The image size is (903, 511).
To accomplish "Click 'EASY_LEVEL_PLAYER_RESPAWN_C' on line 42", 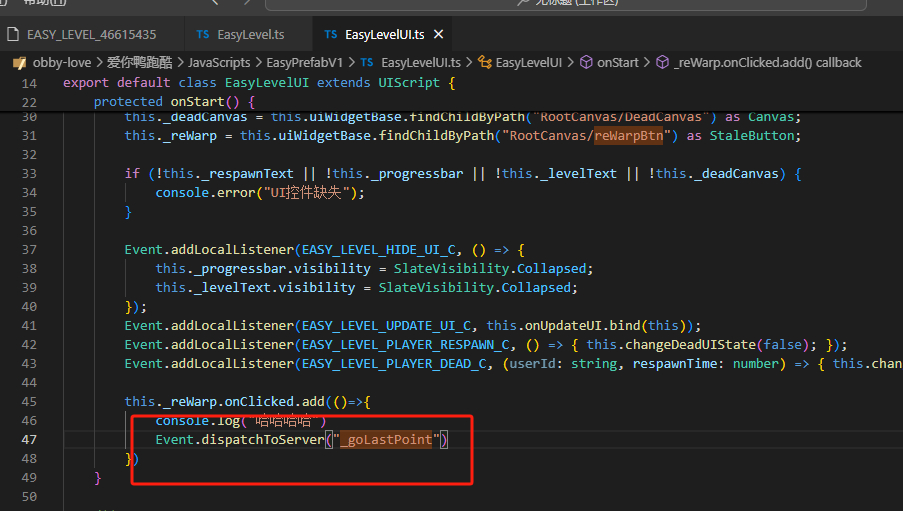I will [x=405, y=345].
